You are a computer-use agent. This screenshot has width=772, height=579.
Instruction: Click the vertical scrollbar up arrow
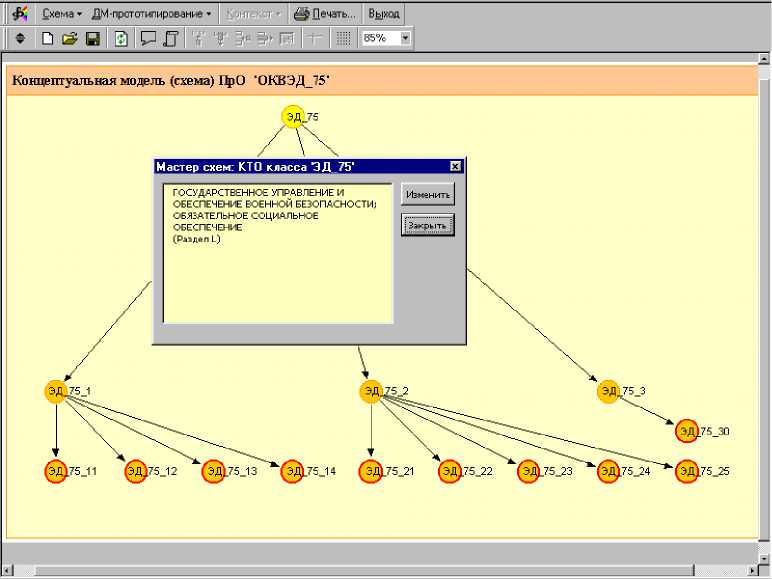764,59
